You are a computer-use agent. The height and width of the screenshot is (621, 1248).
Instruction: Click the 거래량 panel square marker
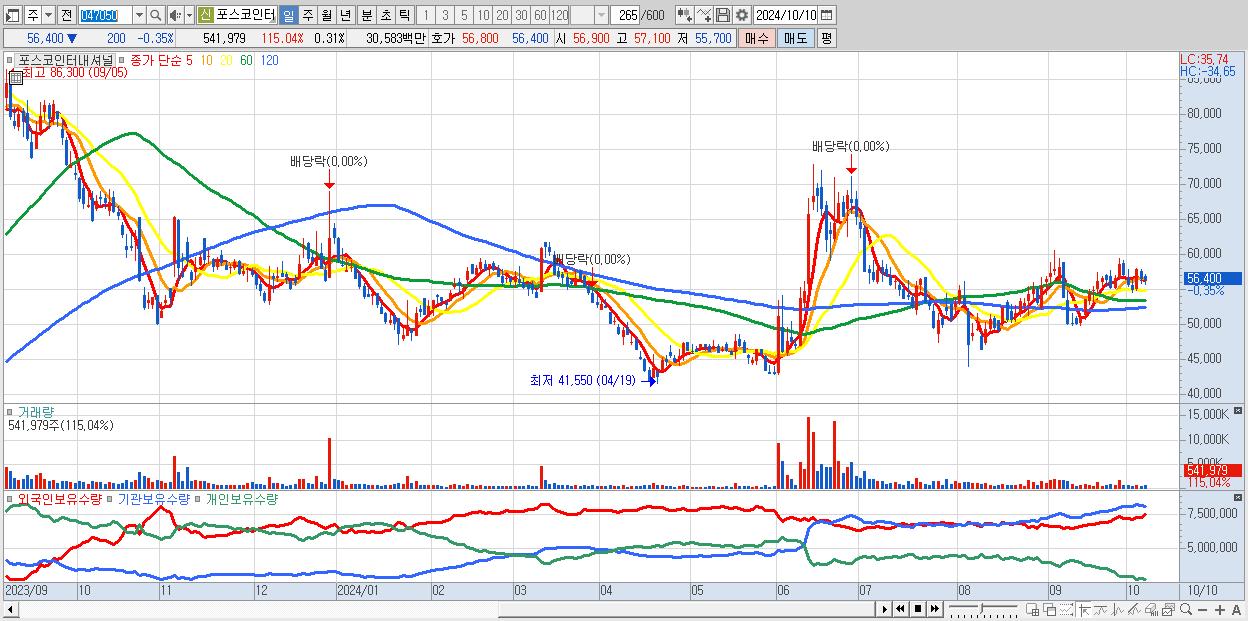point(11,411)
